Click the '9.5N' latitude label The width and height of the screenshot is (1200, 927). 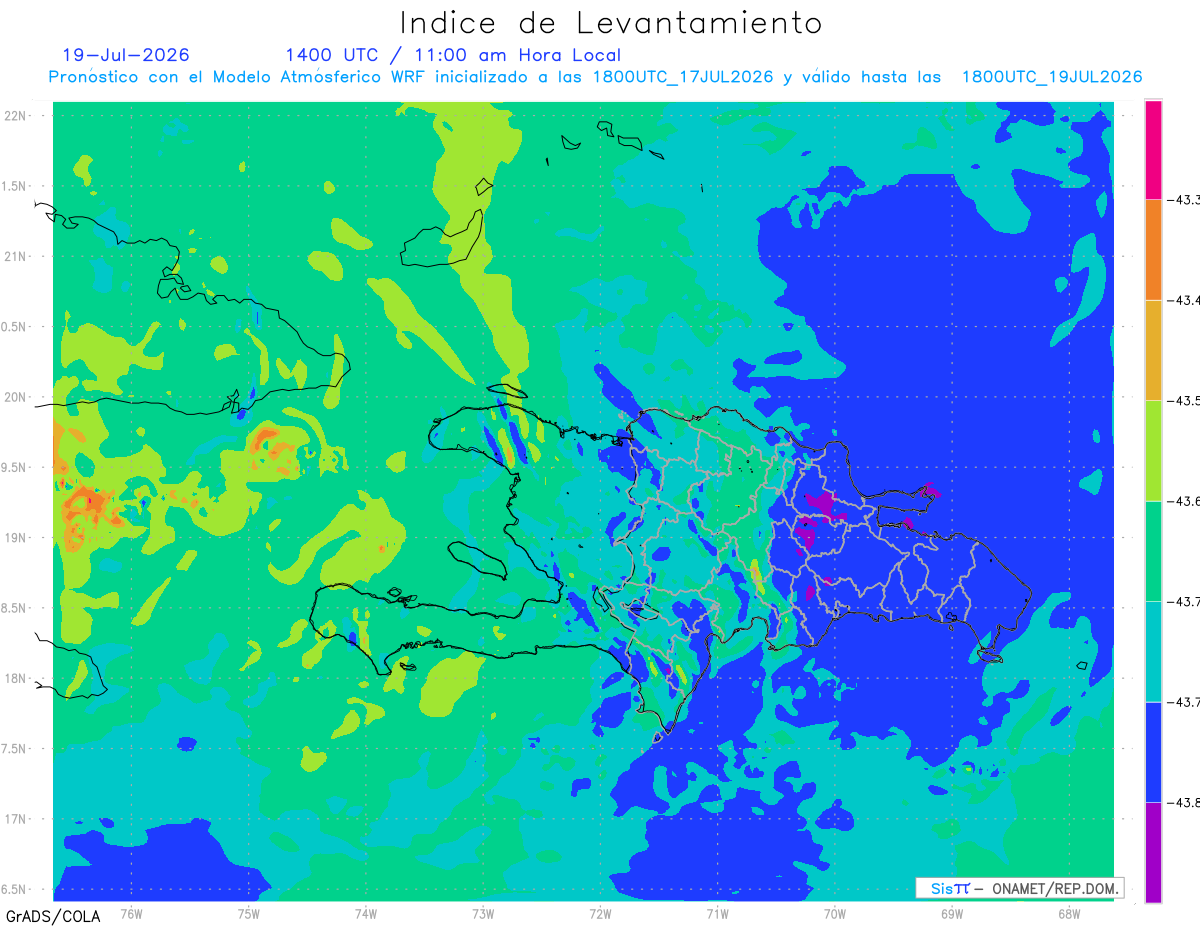click(15, 467)
